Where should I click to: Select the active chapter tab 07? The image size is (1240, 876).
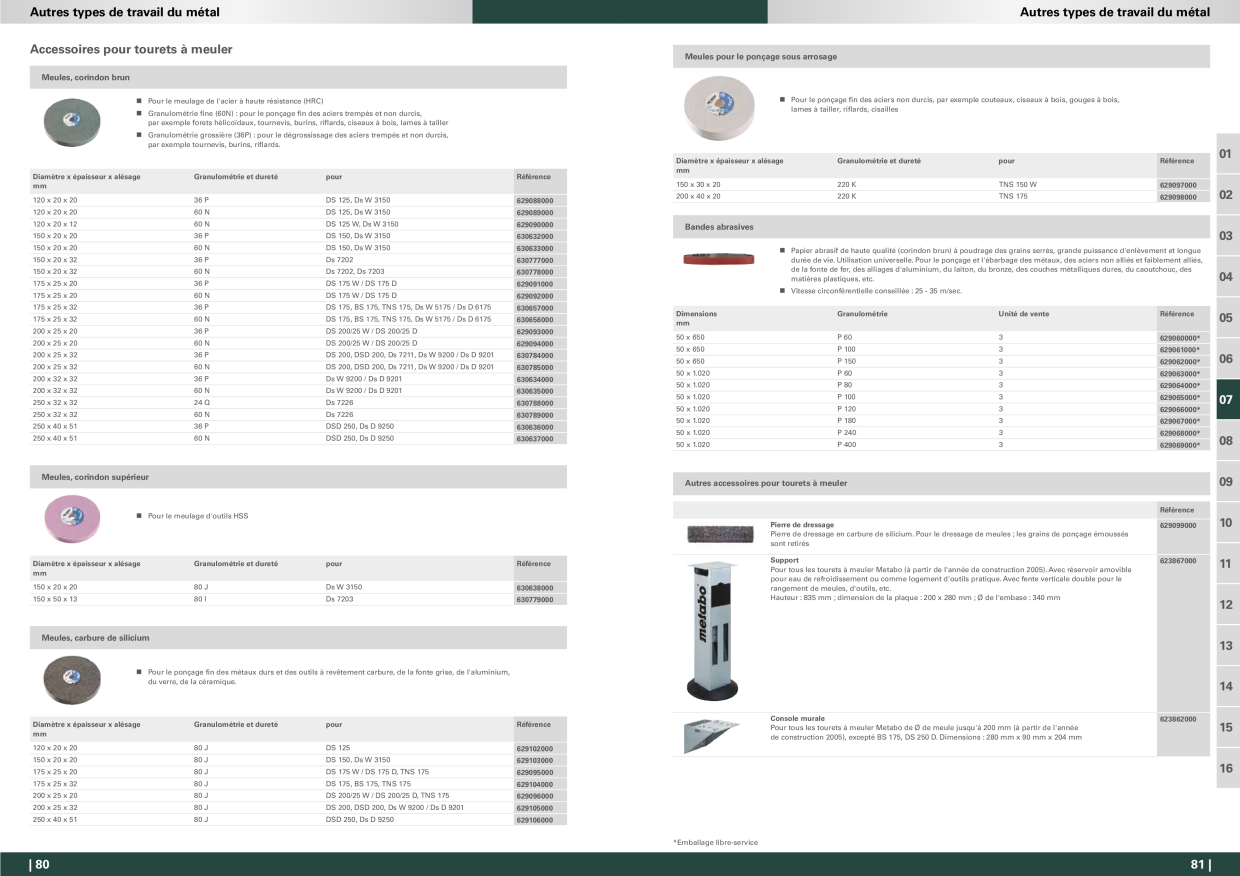(1227, 400)
